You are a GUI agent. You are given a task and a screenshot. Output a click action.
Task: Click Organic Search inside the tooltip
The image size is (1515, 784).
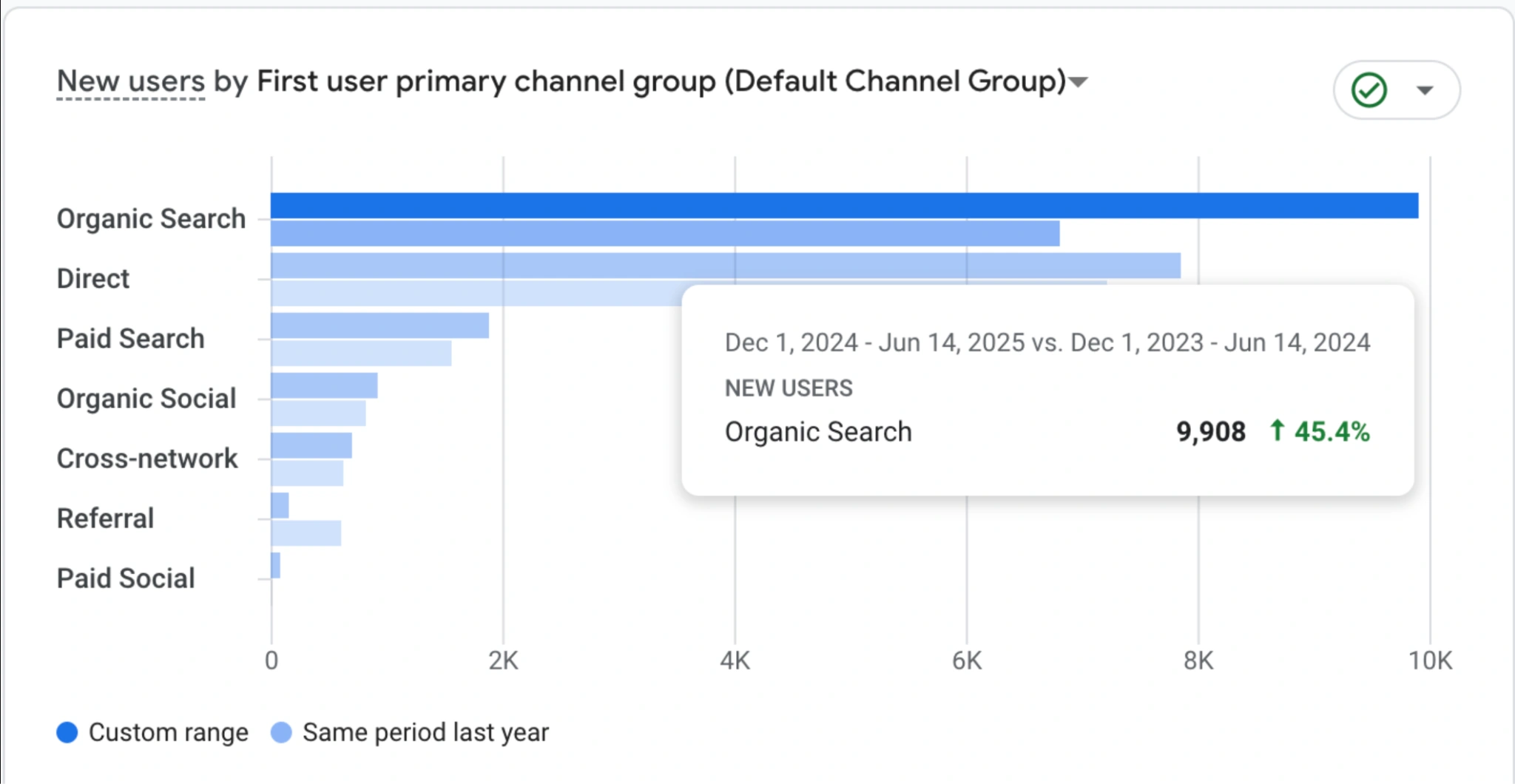click(x=818, y=431)
